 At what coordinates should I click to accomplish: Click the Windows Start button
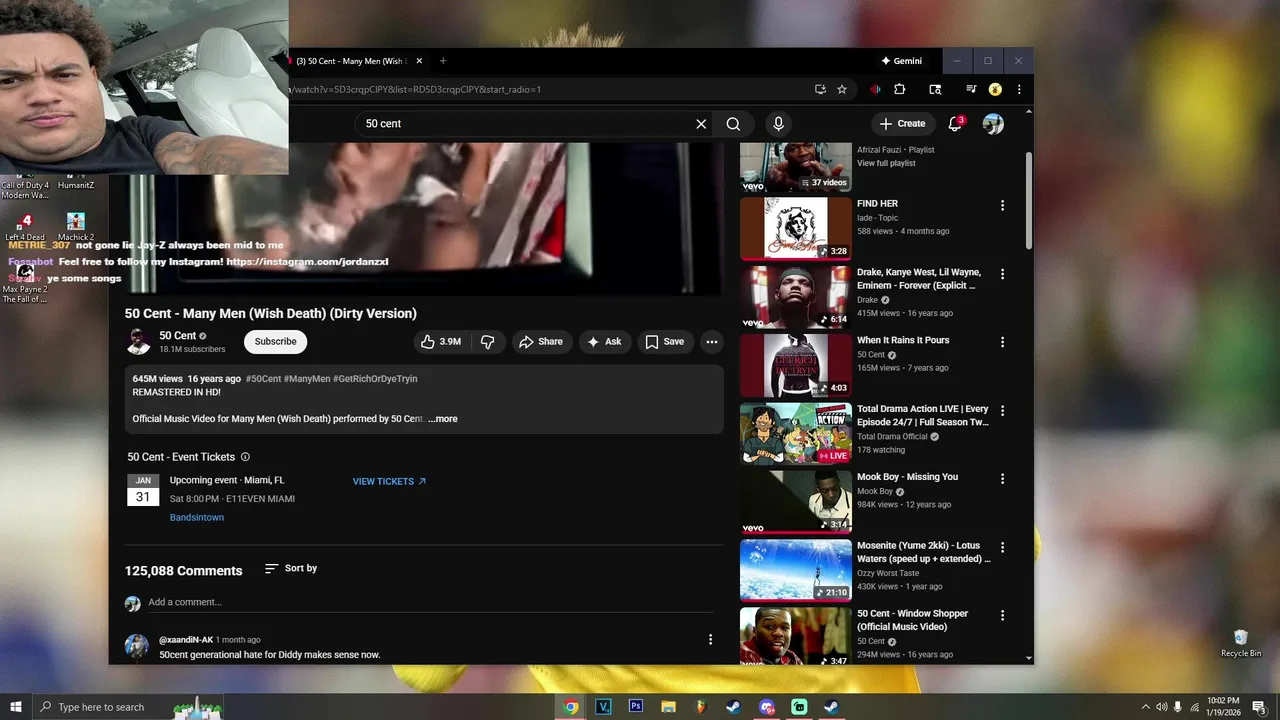click(x=16, y=707)
